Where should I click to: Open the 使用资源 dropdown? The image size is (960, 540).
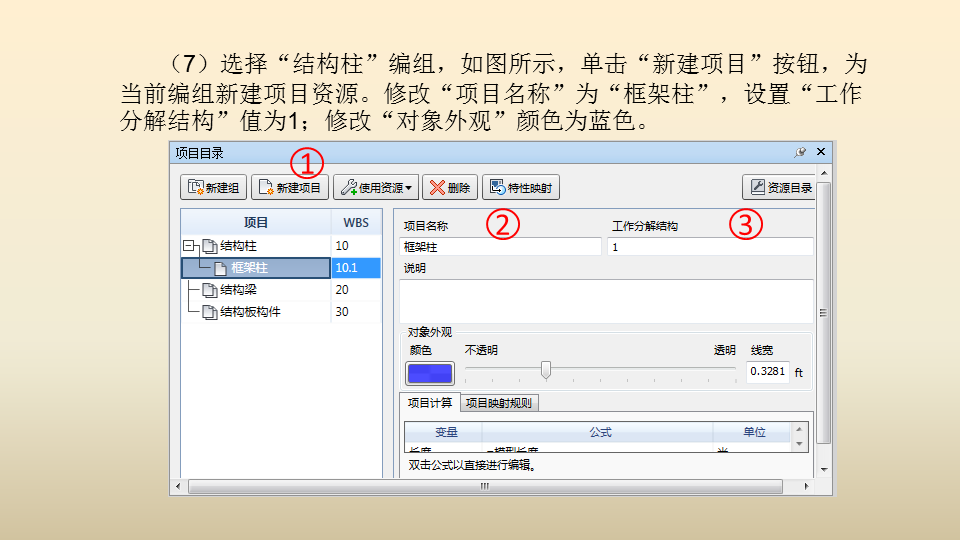(x=376, y=187)
